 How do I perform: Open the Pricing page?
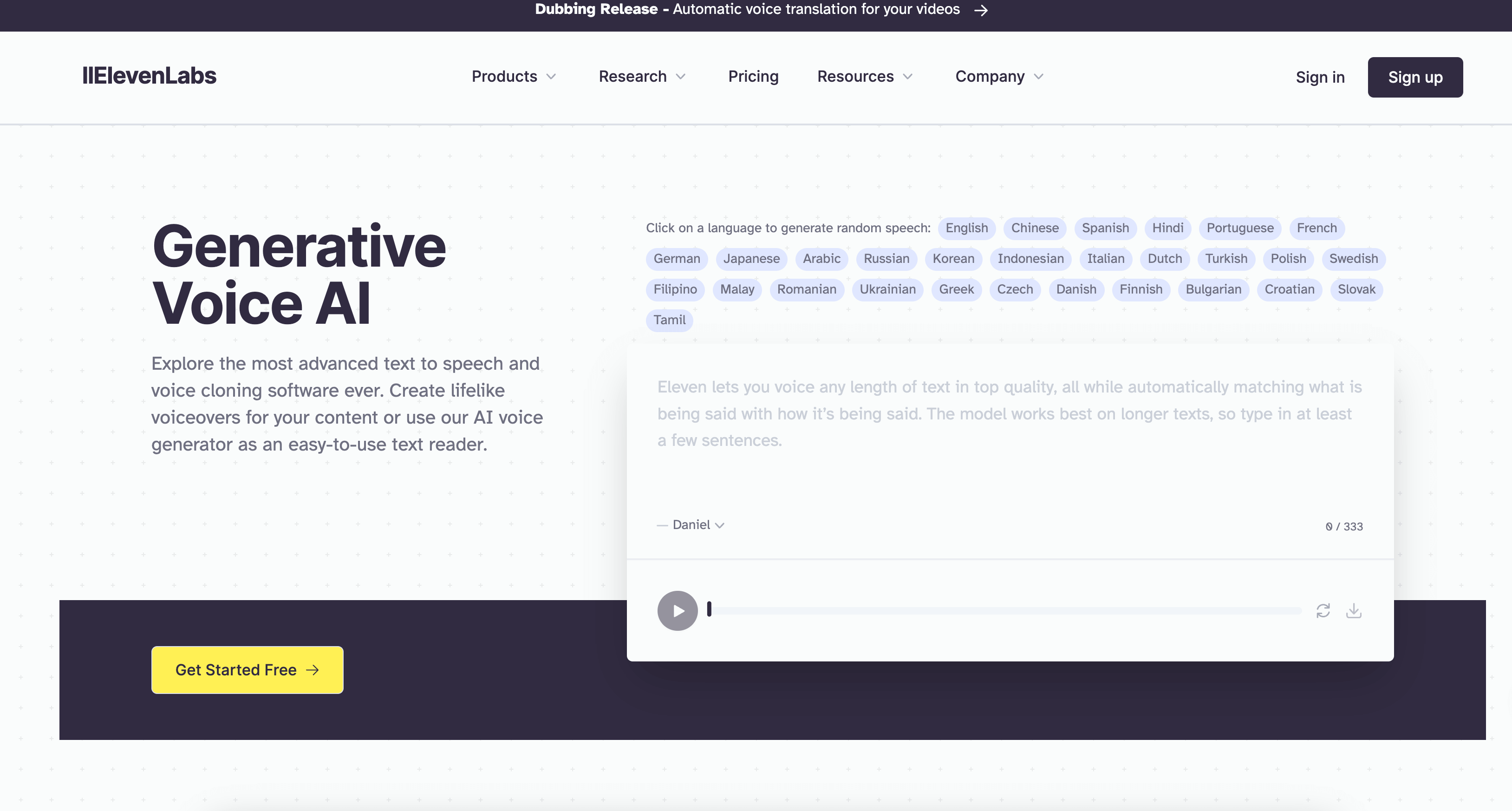[x=753, y=77]
